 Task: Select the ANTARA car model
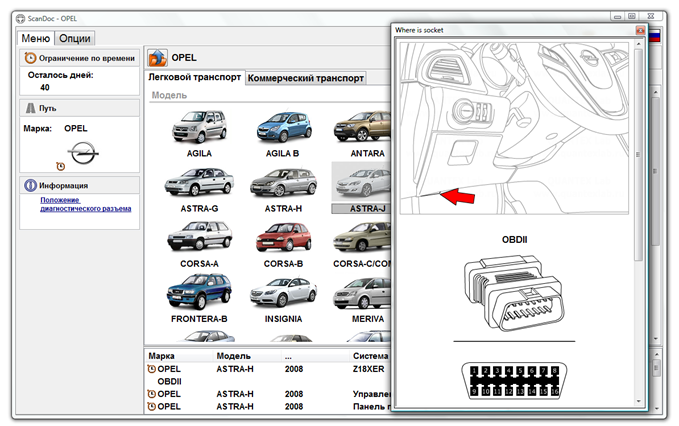click(364, 134)
